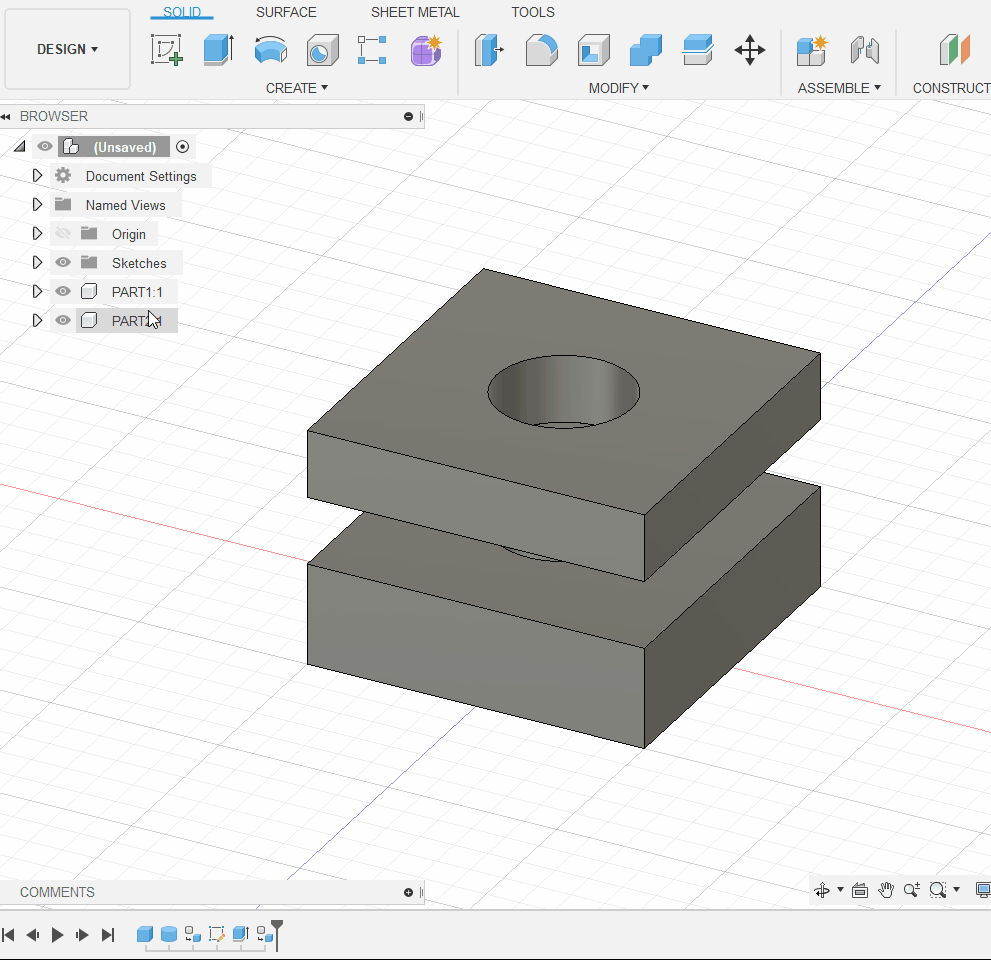This screenshot has width=991, height=960.
Task: Expand the Document Settings node
Action: 37,175
